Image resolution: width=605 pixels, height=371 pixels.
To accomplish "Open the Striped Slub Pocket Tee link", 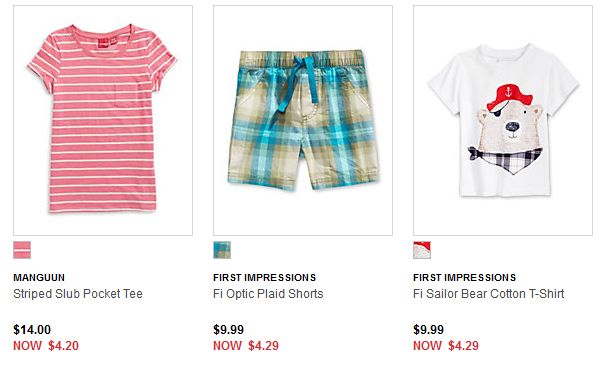I will pos(78,294).
